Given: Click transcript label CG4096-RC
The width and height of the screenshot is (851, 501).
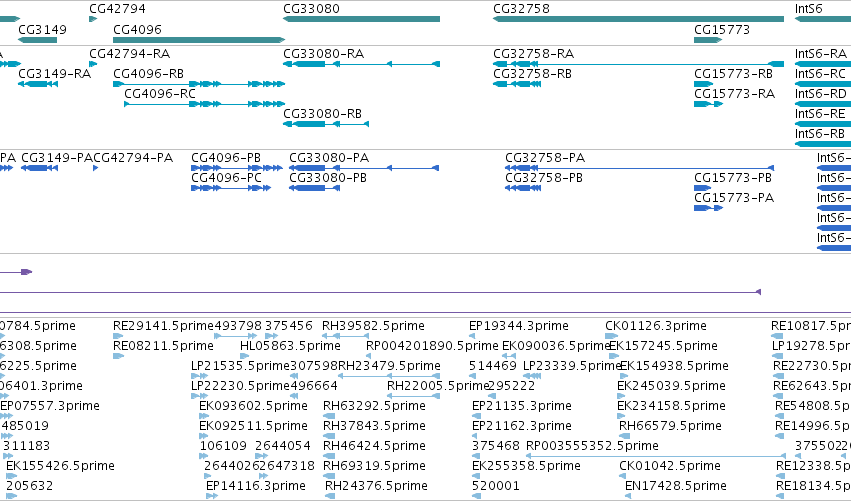Looking at the screenshot, I should click(x=160, y=94).
